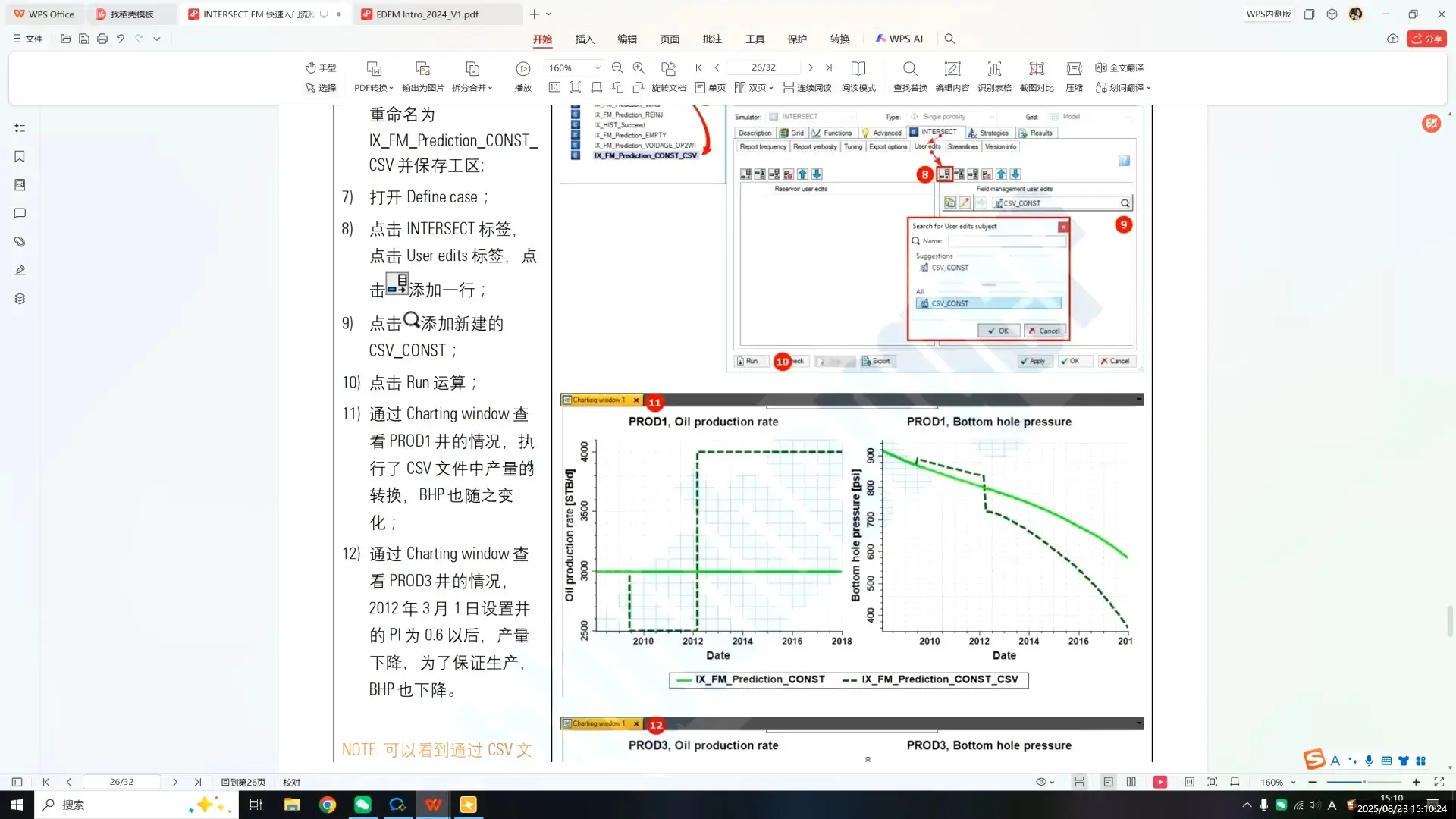The height and width of the screenshot is (819, 1456).
Task: Expand 划词翻译 dropdown arrow
Action: 1149,88
